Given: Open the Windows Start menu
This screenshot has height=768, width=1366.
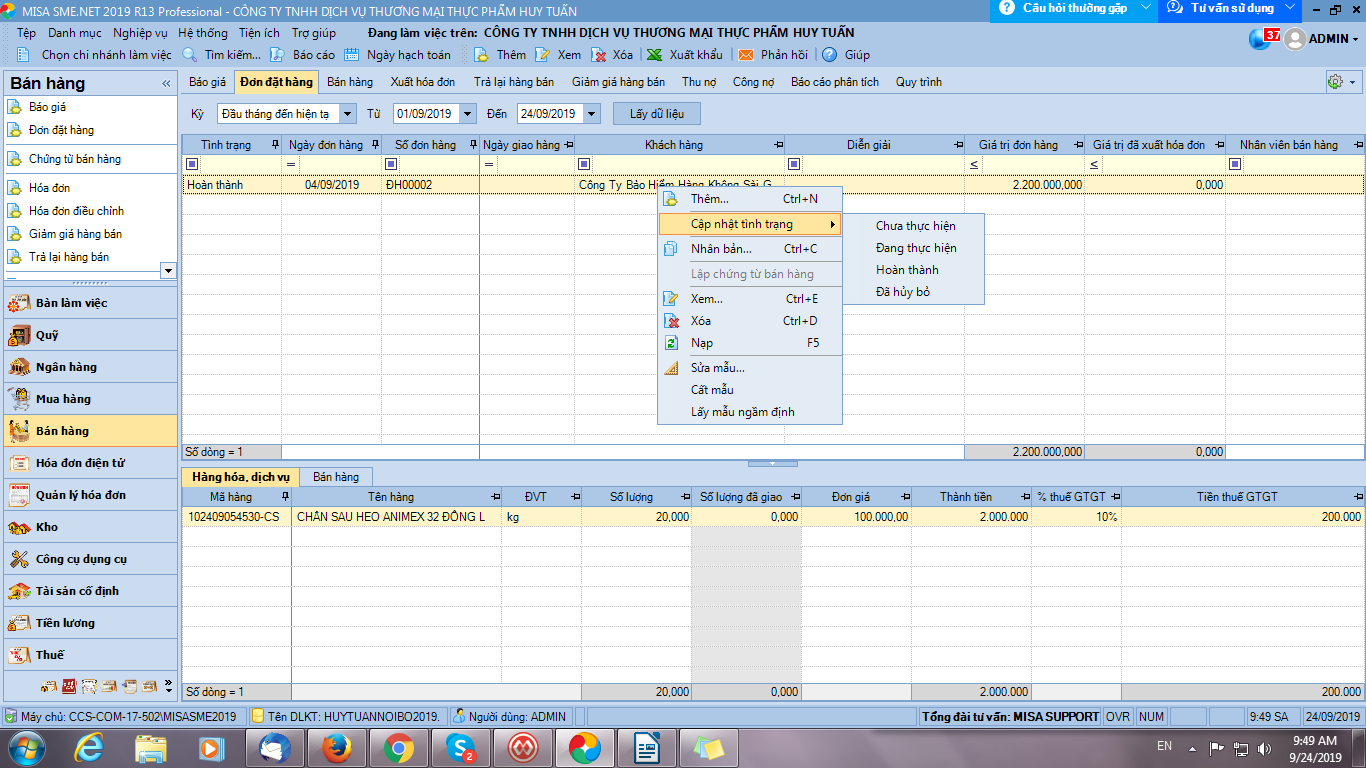Looking at the screenshot, I should pyautogui.click(x=26, y=747).
